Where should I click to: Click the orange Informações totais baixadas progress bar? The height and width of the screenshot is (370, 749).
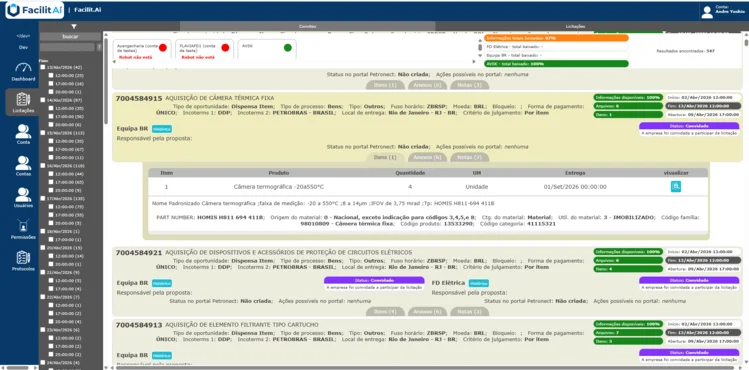pyautogui.click(x=556, y=38)
